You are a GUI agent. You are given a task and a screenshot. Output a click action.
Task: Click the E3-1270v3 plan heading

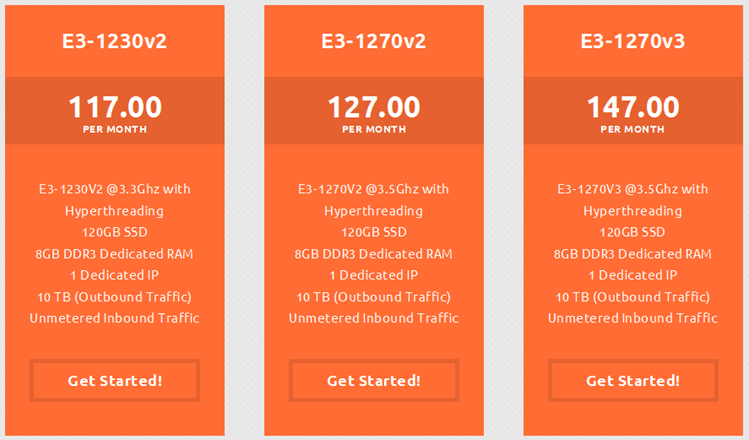pos(633,42)
